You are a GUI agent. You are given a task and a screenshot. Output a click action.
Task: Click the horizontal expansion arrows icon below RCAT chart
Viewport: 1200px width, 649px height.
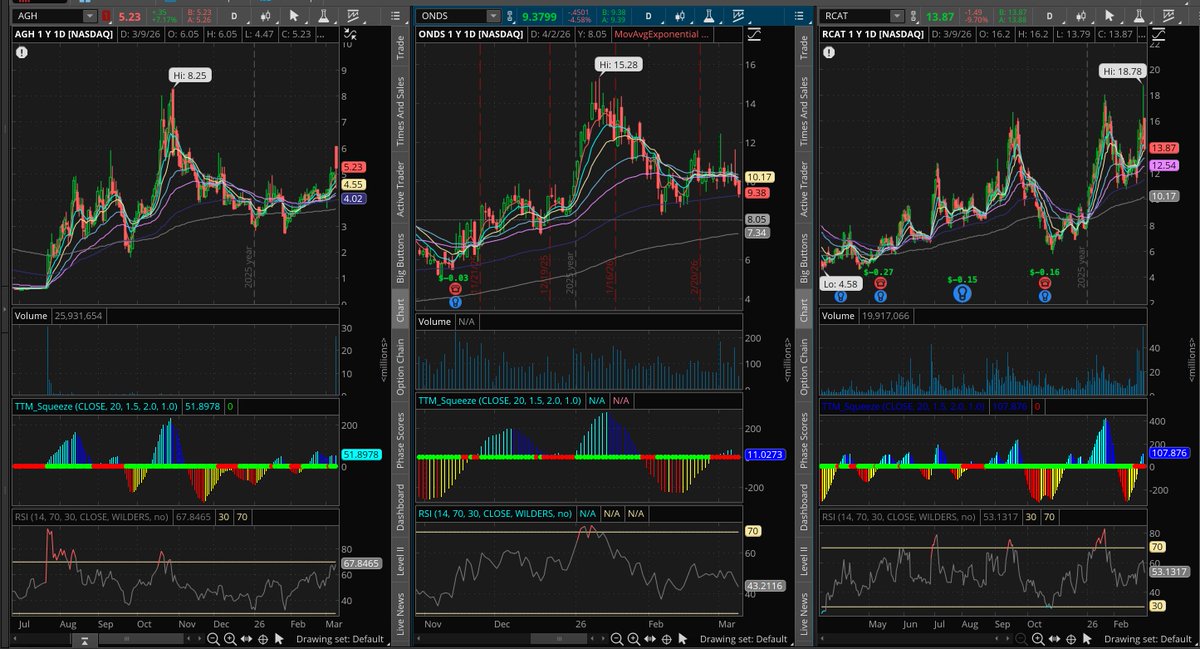click(1055, 640)
